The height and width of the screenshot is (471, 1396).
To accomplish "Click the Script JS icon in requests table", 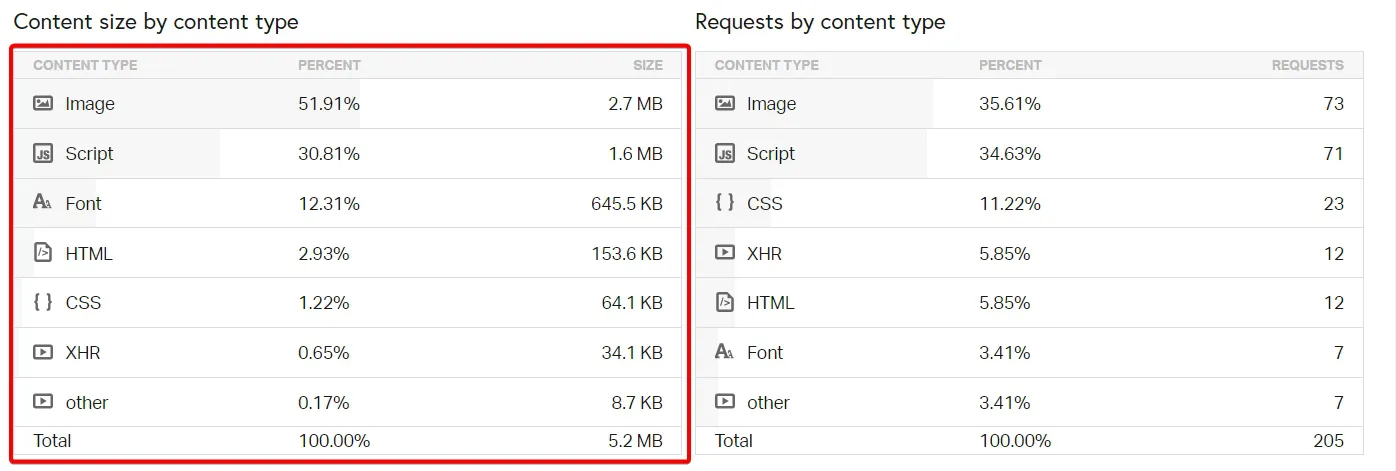I will [725, 153].
